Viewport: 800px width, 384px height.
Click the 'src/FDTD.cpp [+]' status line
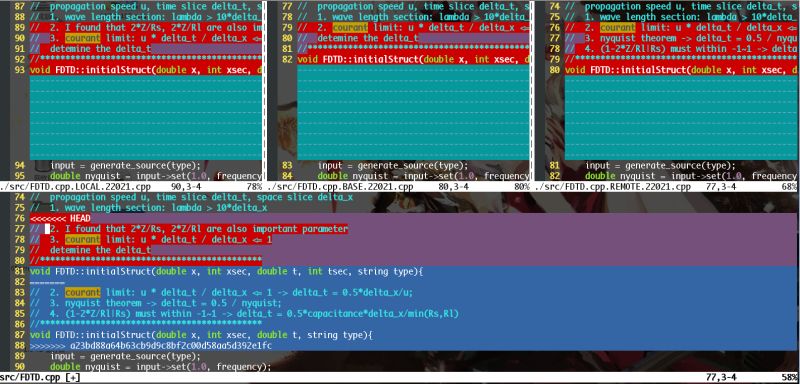click(x=400, y=378)
